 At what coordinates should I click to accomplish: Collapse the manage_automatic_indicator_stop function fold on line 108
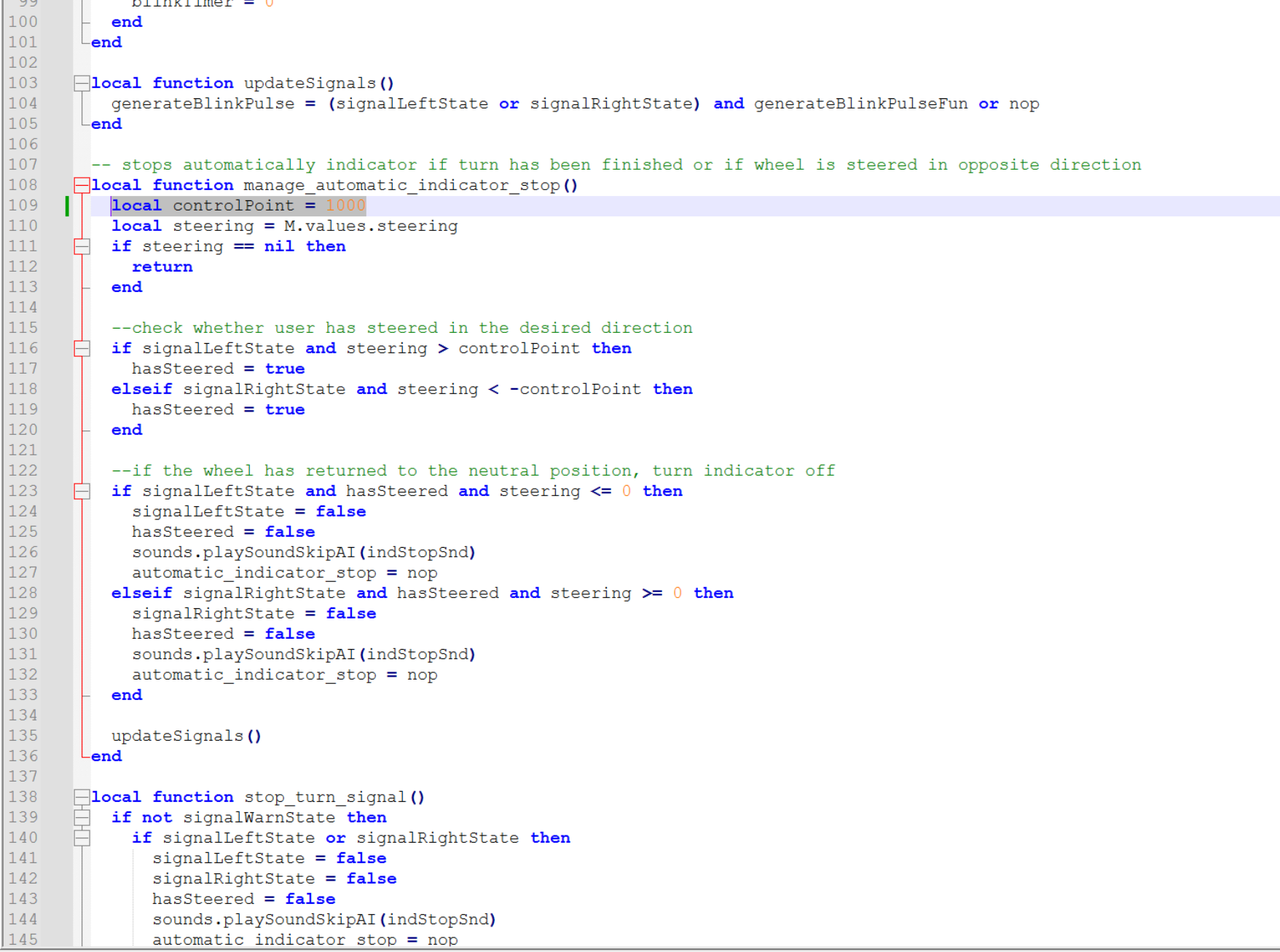(x=82, y=185)
